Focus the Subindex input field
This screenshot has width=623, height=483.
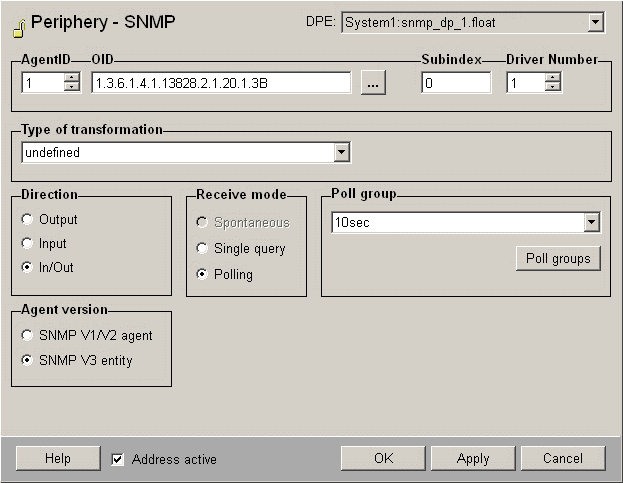456,84
